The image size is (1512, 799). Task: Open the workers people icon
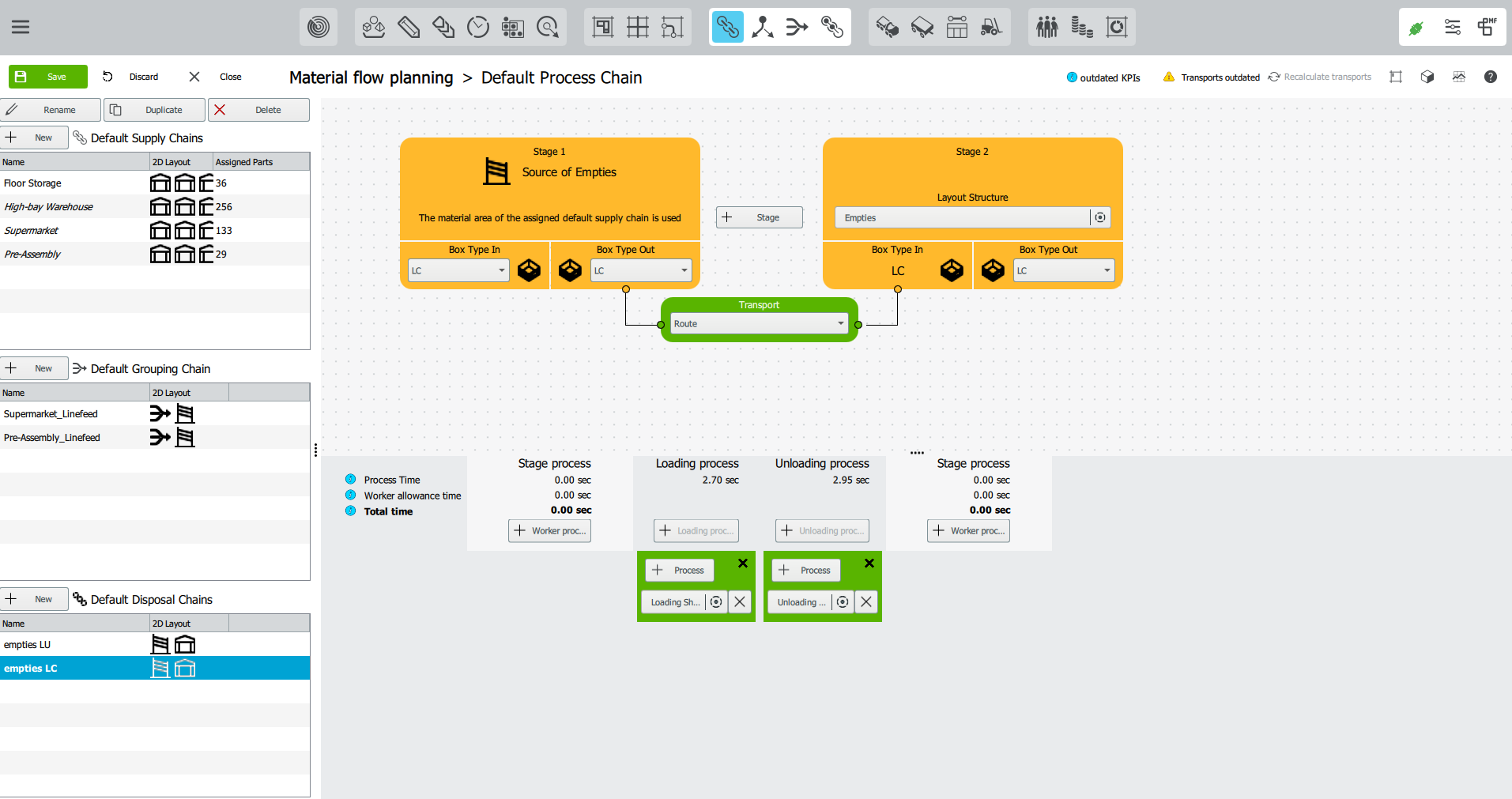[x=1047, y=28]
